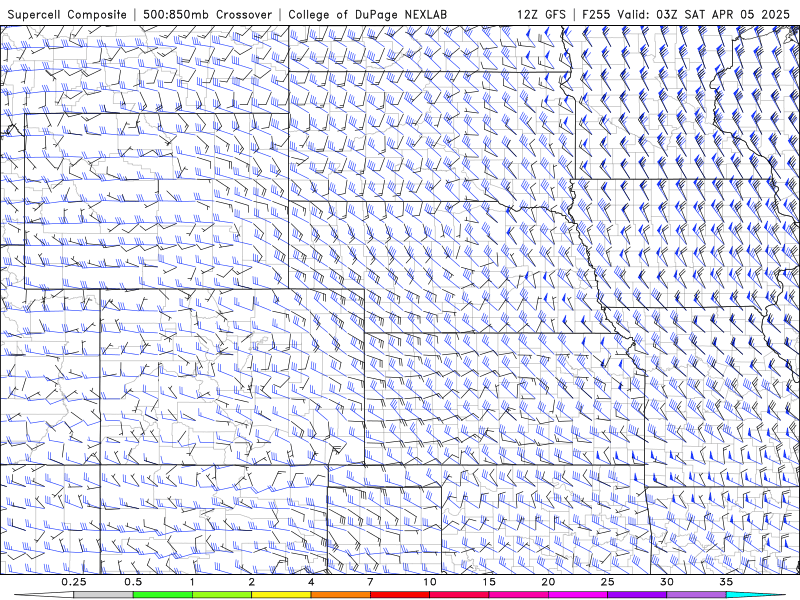This screenshot has height=600, width=800.
Task: Select the purple 25–30 colorbar segment
Action: pos(637,595)
